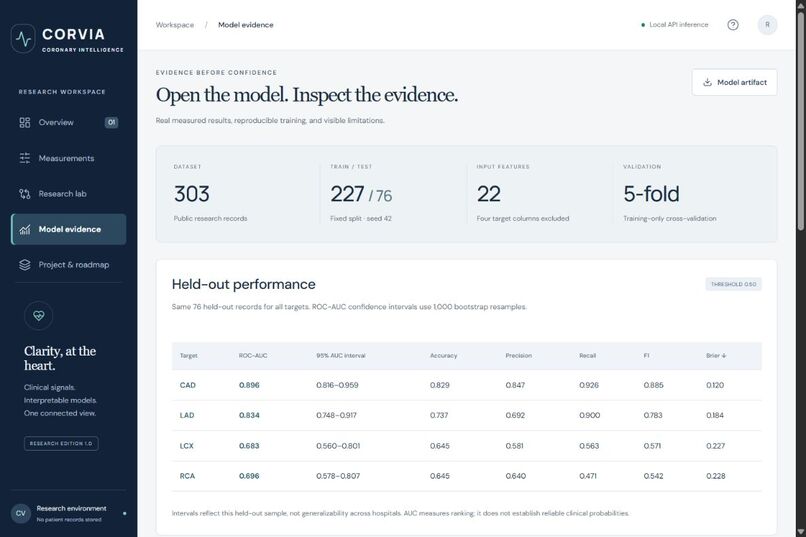Screen dimensions: 806x537
Task: Click the Model evidence chart icon
Action: tap(25, 229)
